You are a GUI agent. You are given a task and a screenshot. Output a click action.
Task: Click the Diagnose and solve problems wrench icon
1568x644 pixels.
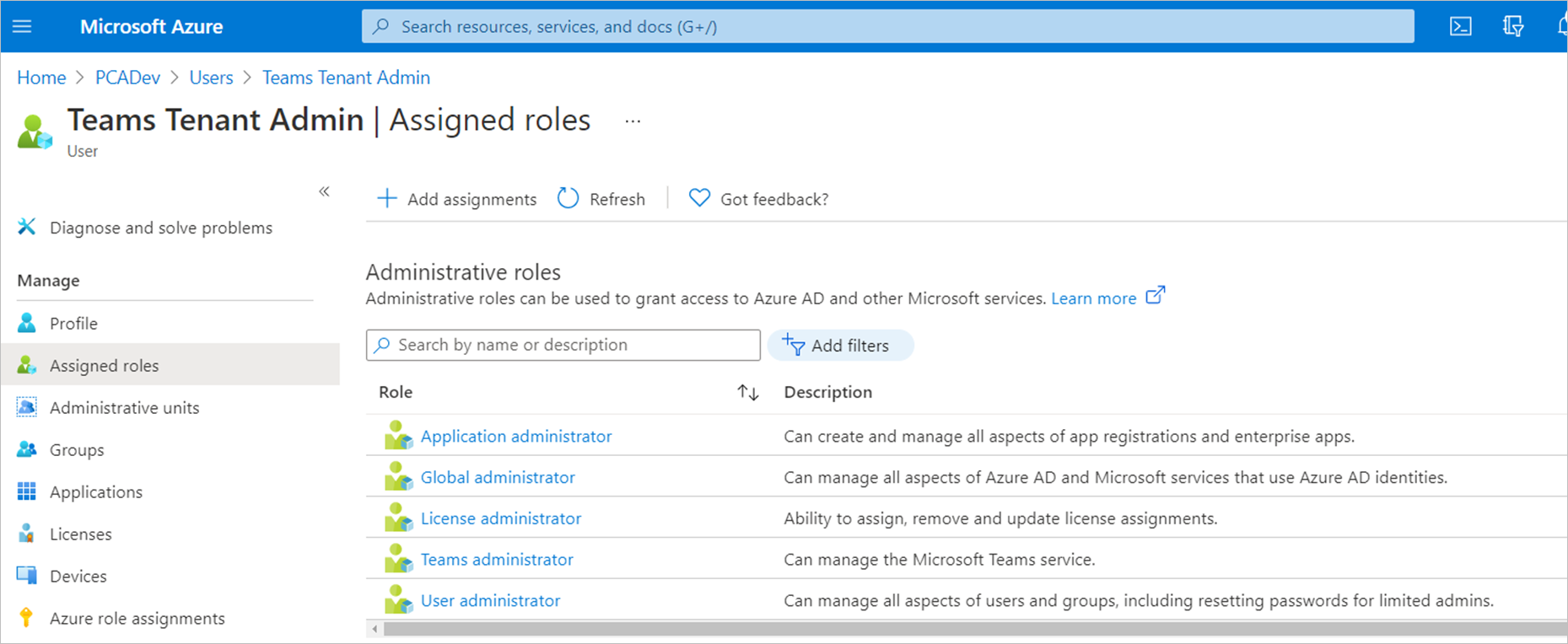(x=27, y=227)
